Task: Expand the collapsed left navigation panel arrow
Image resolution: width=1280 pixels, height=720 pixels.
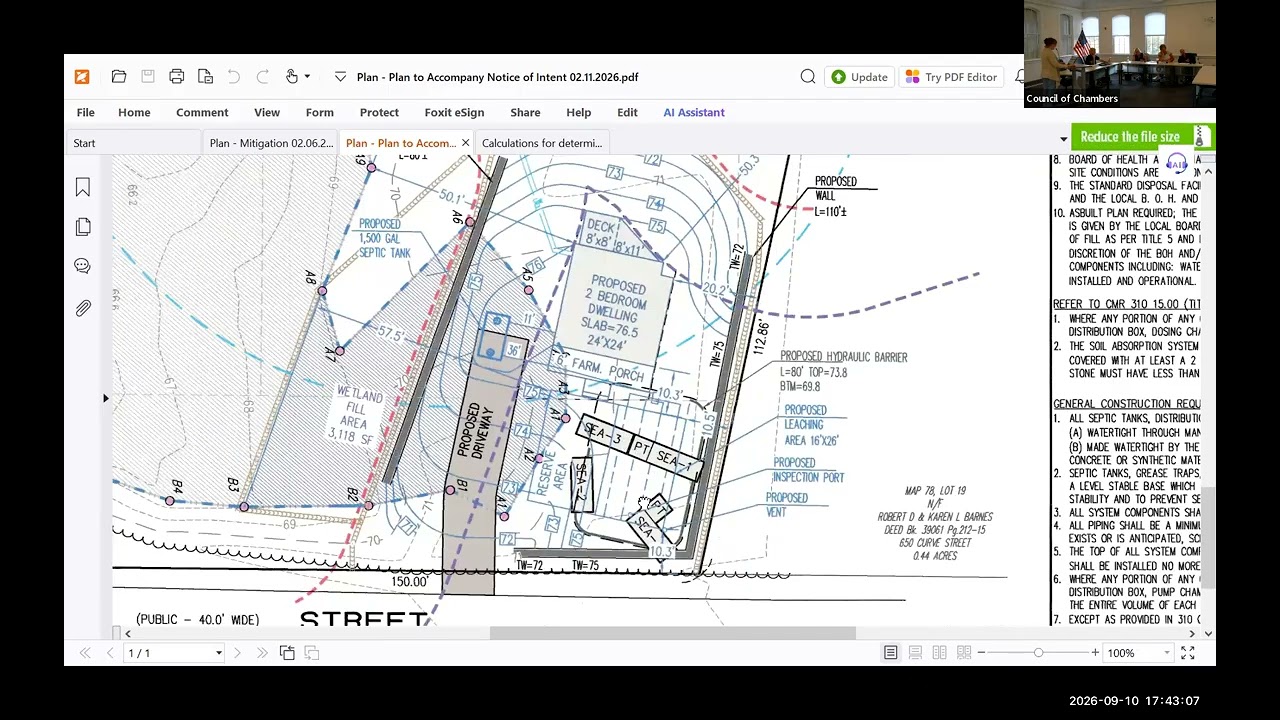Action: click(105, 398)
